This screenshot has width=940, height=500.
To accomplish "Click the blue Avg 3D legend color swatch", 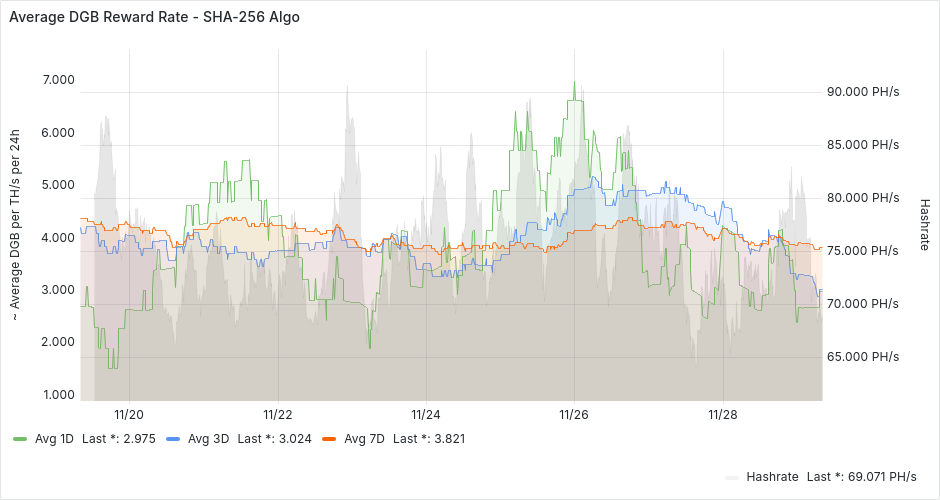I will (173, 439).
